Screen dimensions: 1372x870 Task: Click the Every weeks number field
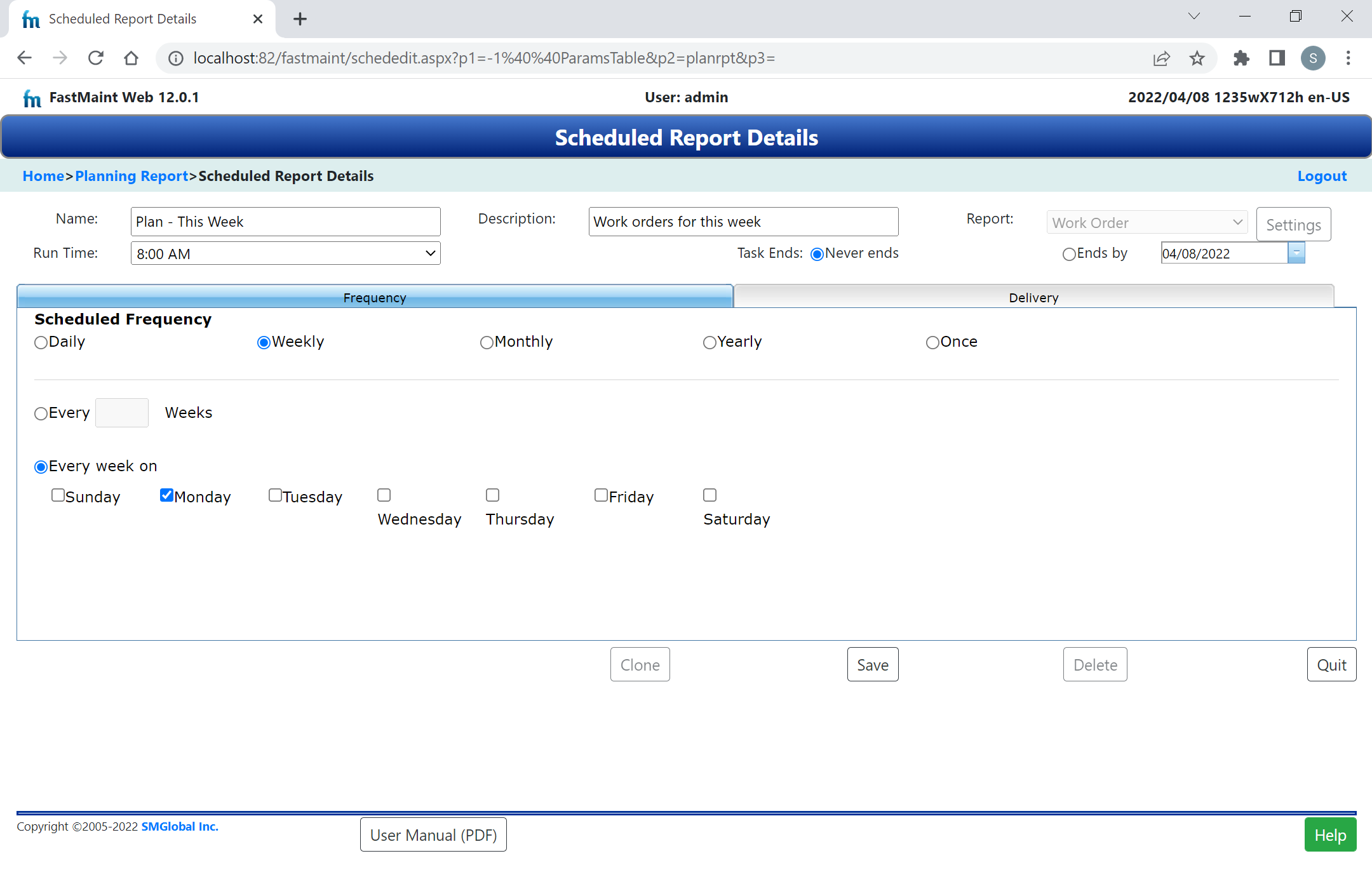(122, 413)
